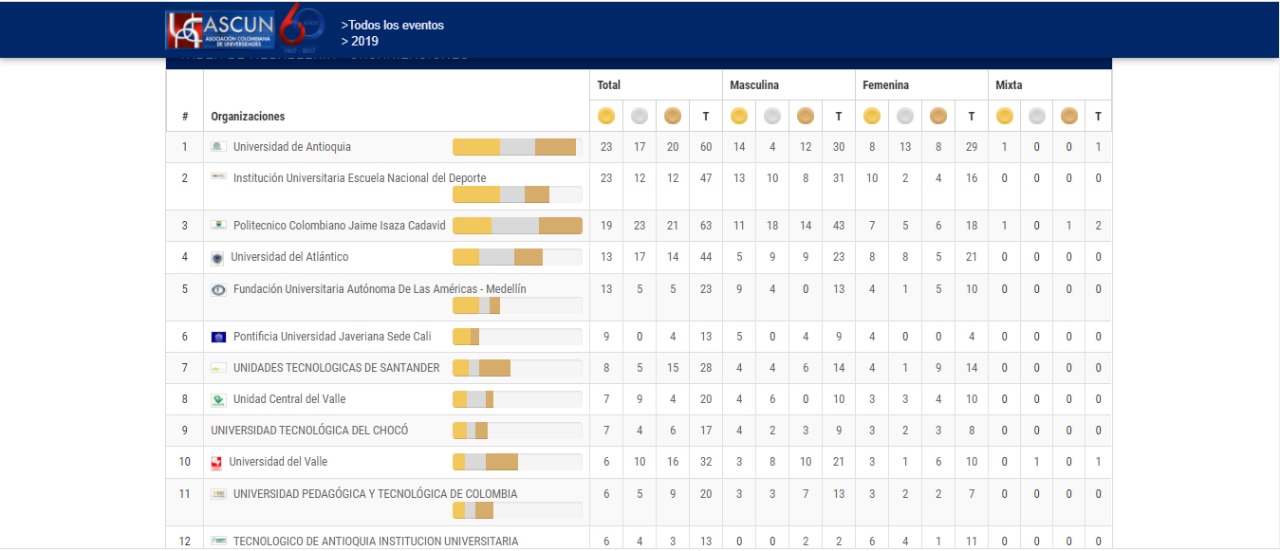Sort by Femenina gold medal icon
The height and width of the screenshot is (551, 1280).
click(872, 116)
